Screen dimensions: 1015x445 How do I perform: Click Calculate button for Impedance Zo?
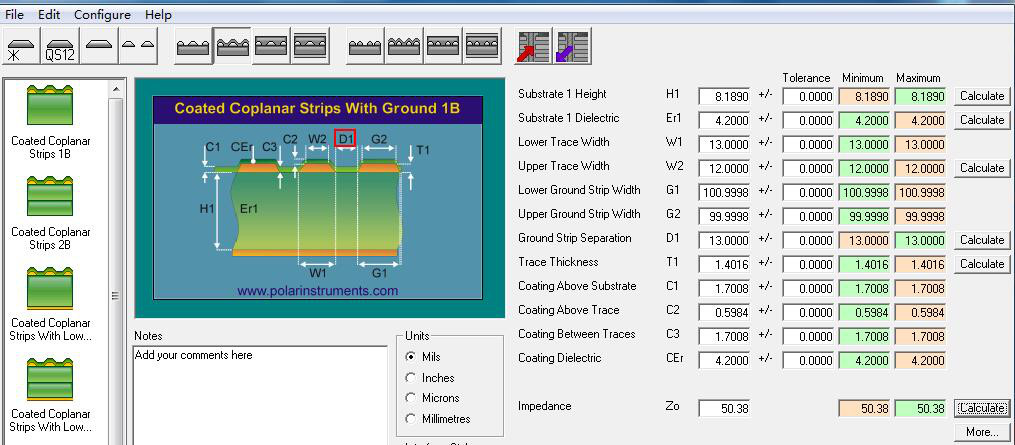(x=982, y=408)
